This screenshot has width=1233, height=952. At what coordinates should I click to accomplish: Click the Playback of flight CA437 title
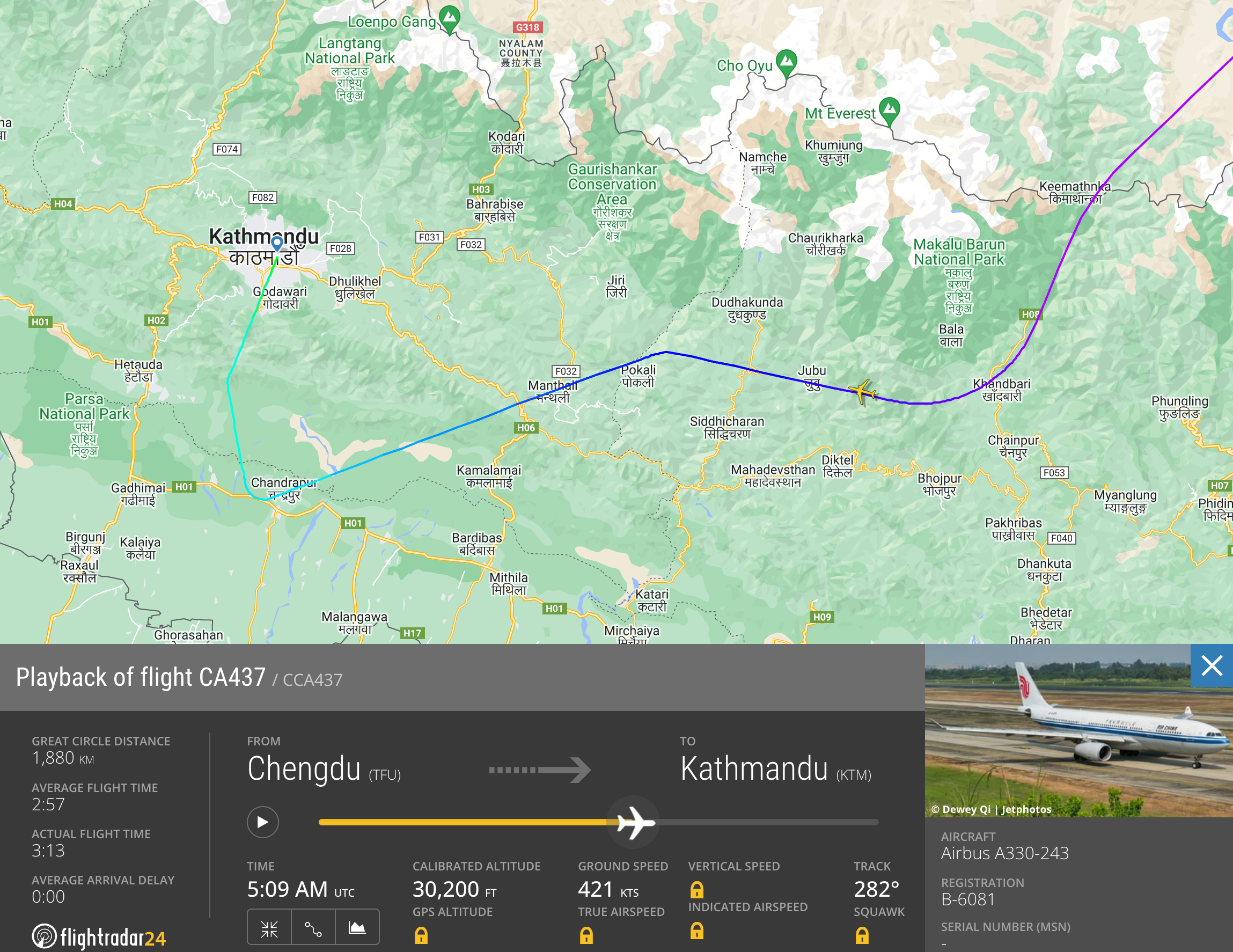click(141, 677)
